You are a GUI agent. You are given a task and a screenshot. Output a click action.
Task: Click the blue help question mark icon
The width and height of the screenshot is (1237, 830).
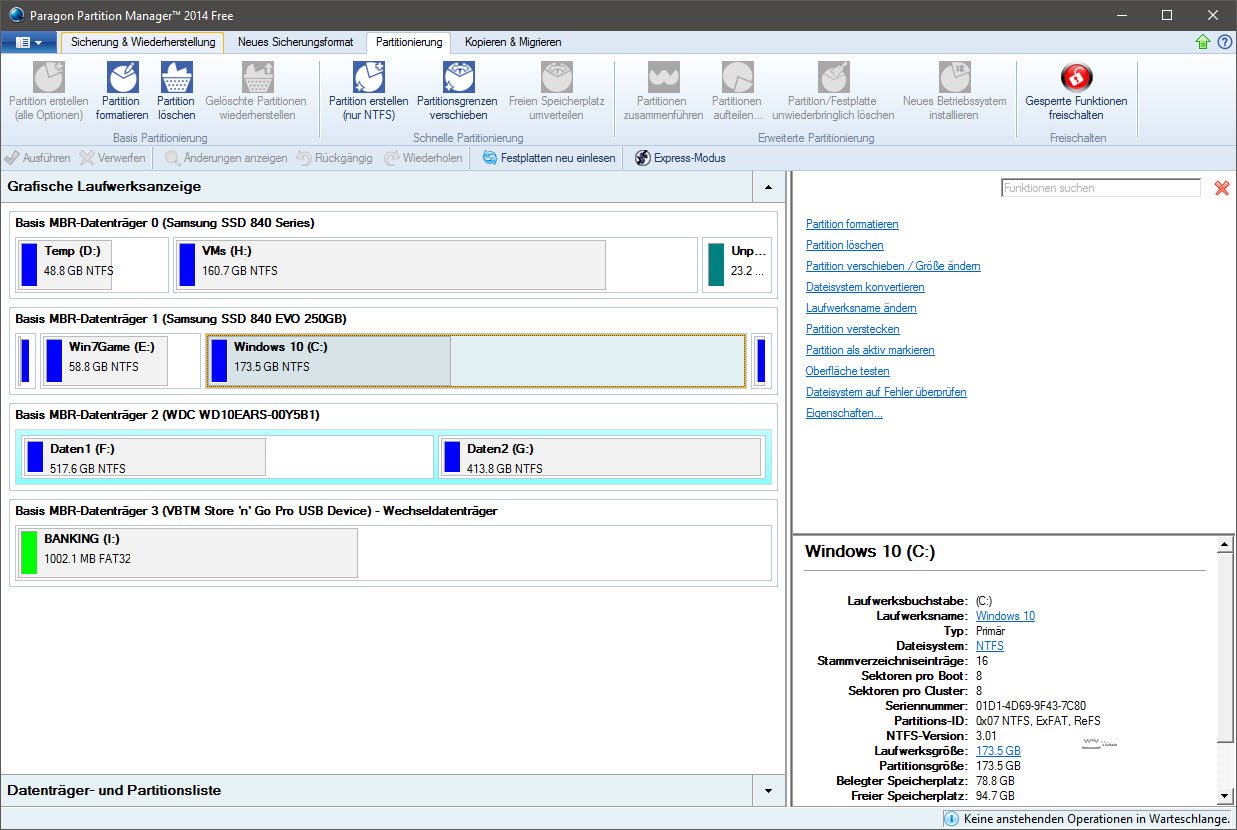point(1224,42)
